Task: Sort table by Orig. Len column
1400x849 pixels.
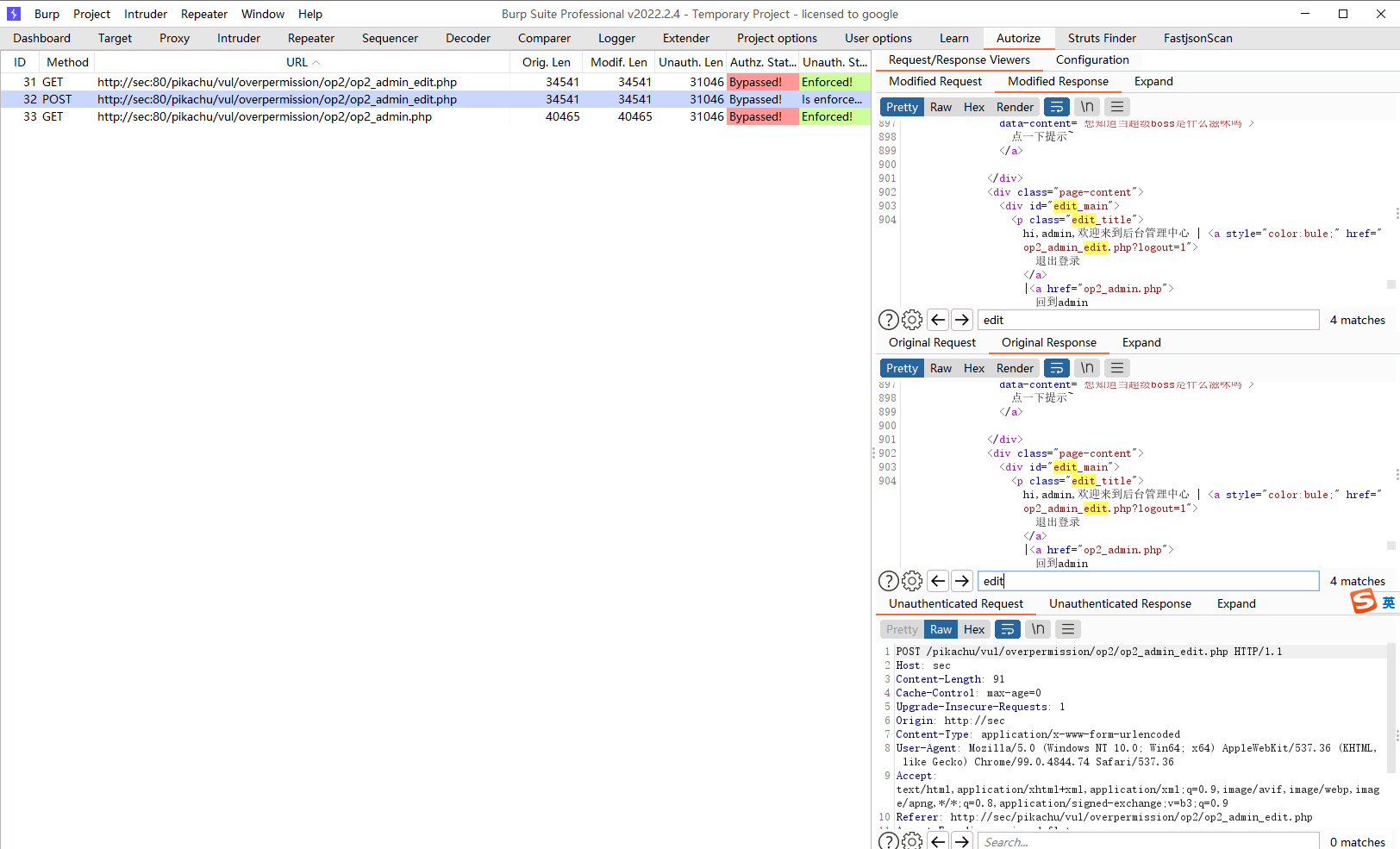Action: pos(547,62)
